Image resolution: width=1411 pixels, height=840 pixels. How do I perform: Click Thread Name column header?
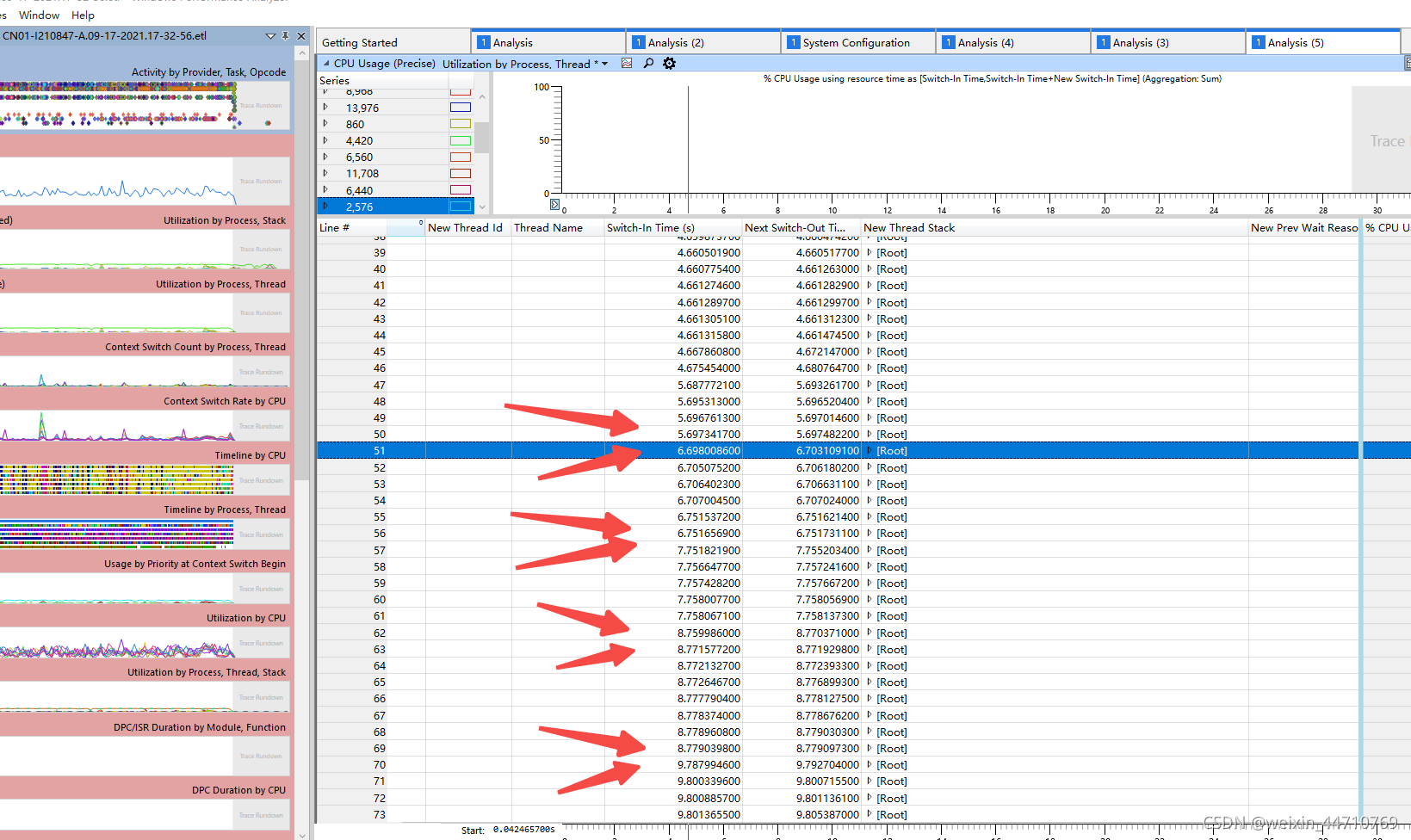[557, 227]
